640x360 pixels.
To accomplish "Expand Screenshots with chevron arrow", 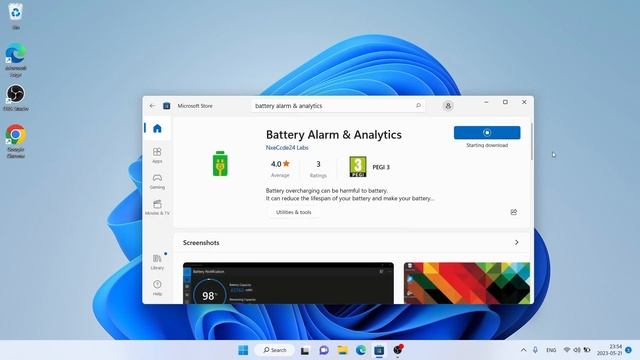I will 517,242.
